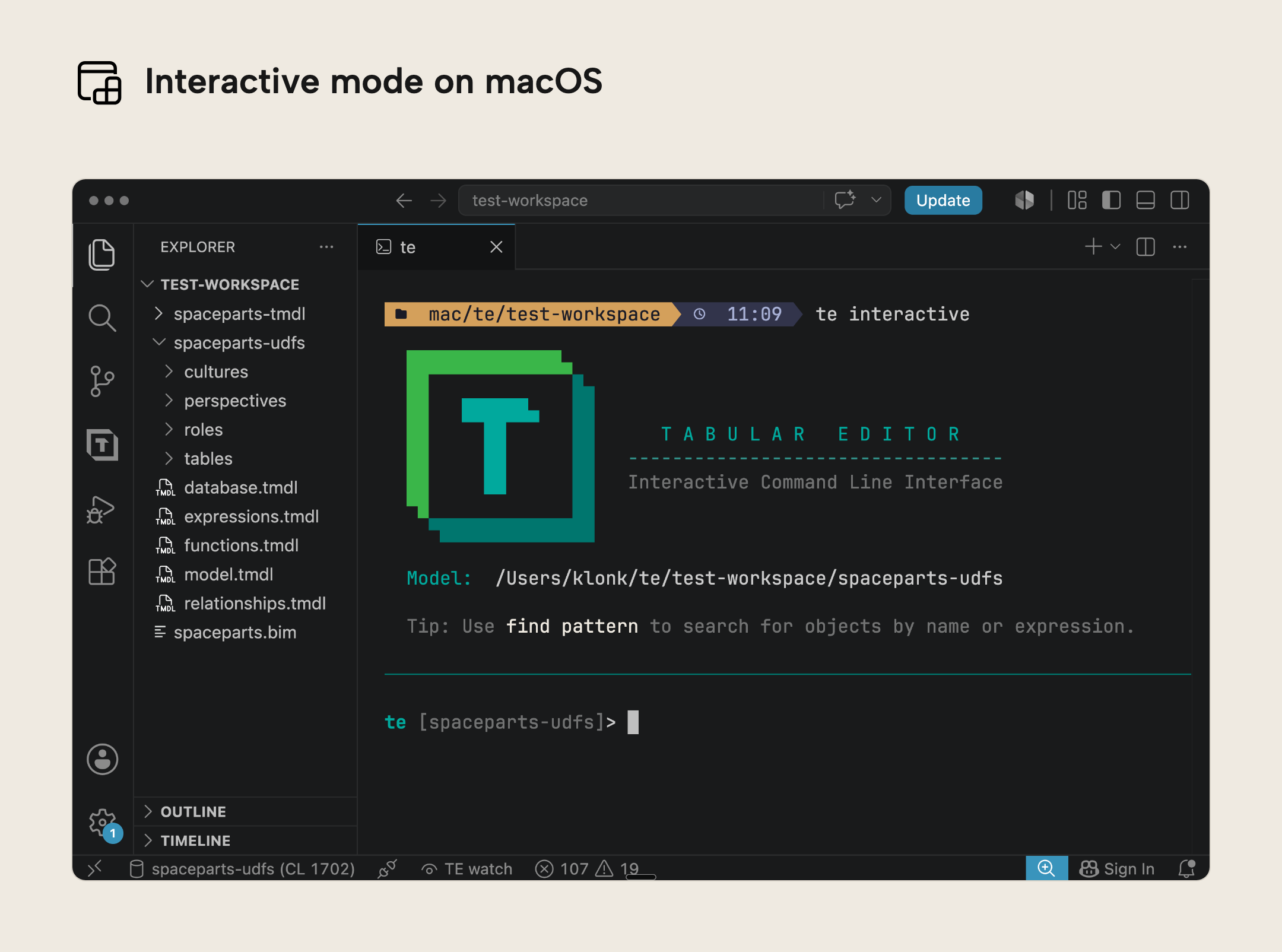Close the te terminal tab
1282x952 pixels.
coord(496,247)
